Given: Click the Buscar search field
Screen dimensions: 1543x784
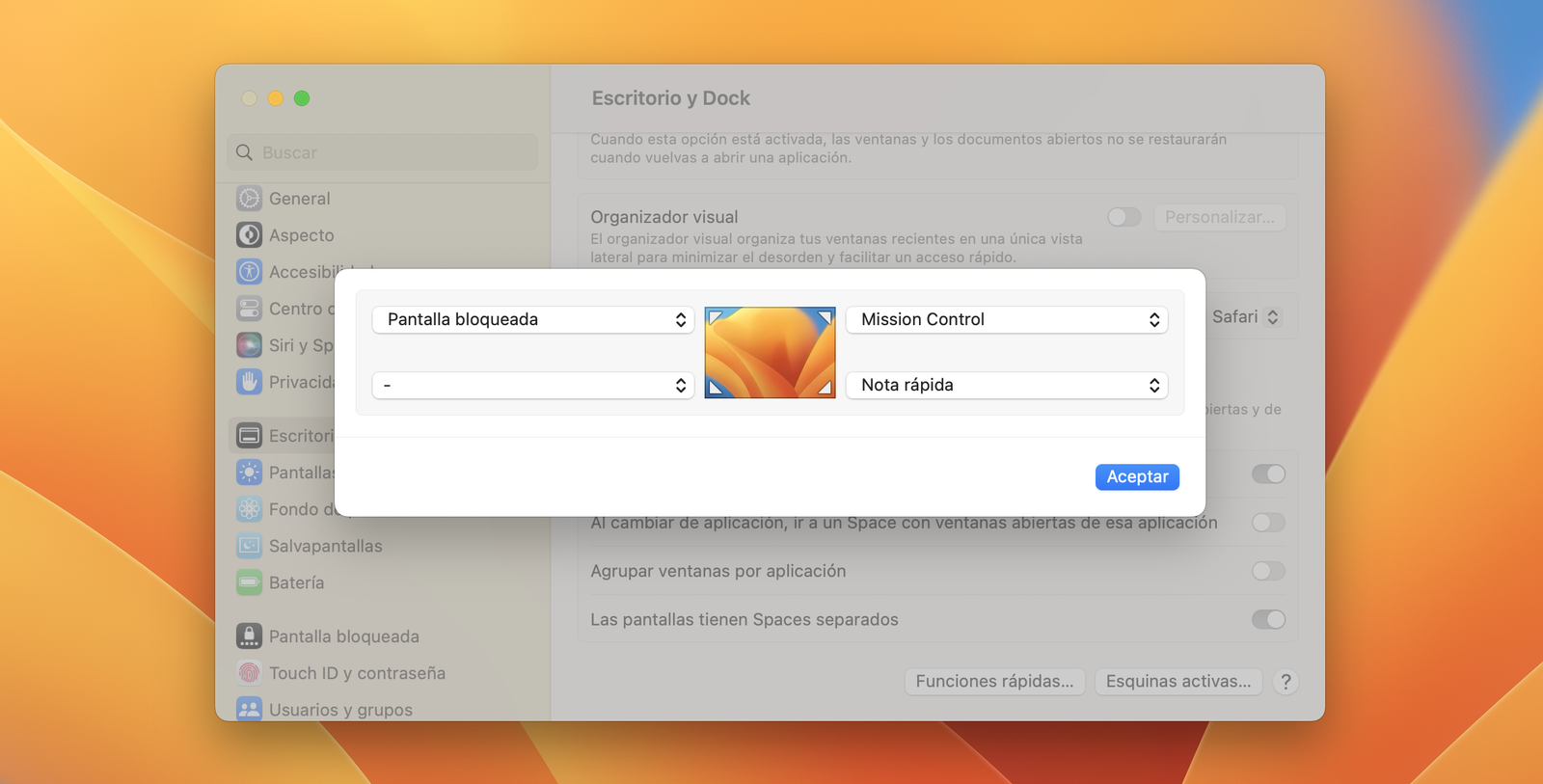Looking at the screenshot, I should 383,152.
